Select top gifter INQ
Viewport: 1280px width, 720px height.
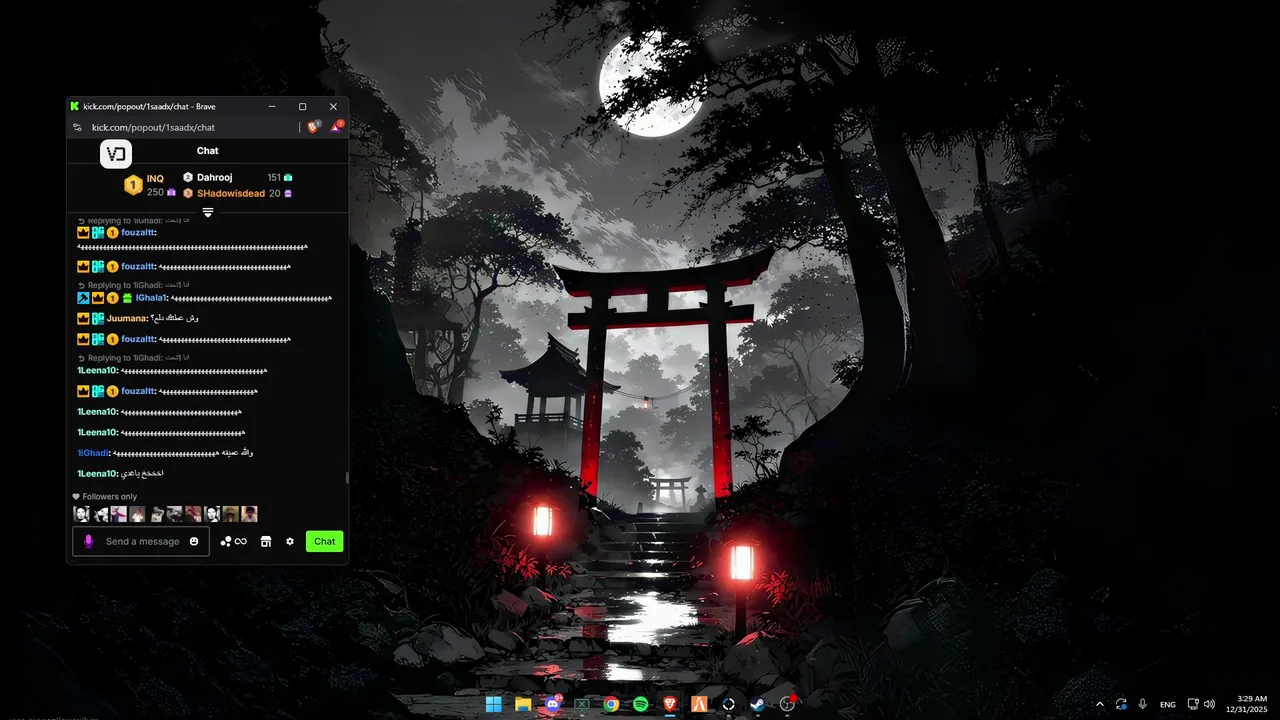pos(155,179)
